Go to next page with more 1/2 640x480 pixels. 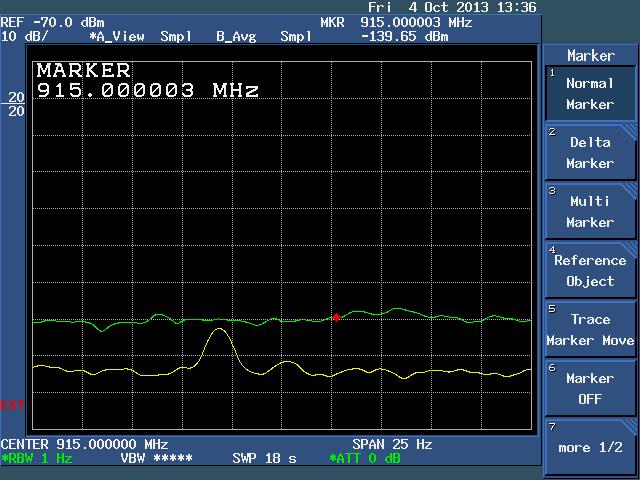590,447
